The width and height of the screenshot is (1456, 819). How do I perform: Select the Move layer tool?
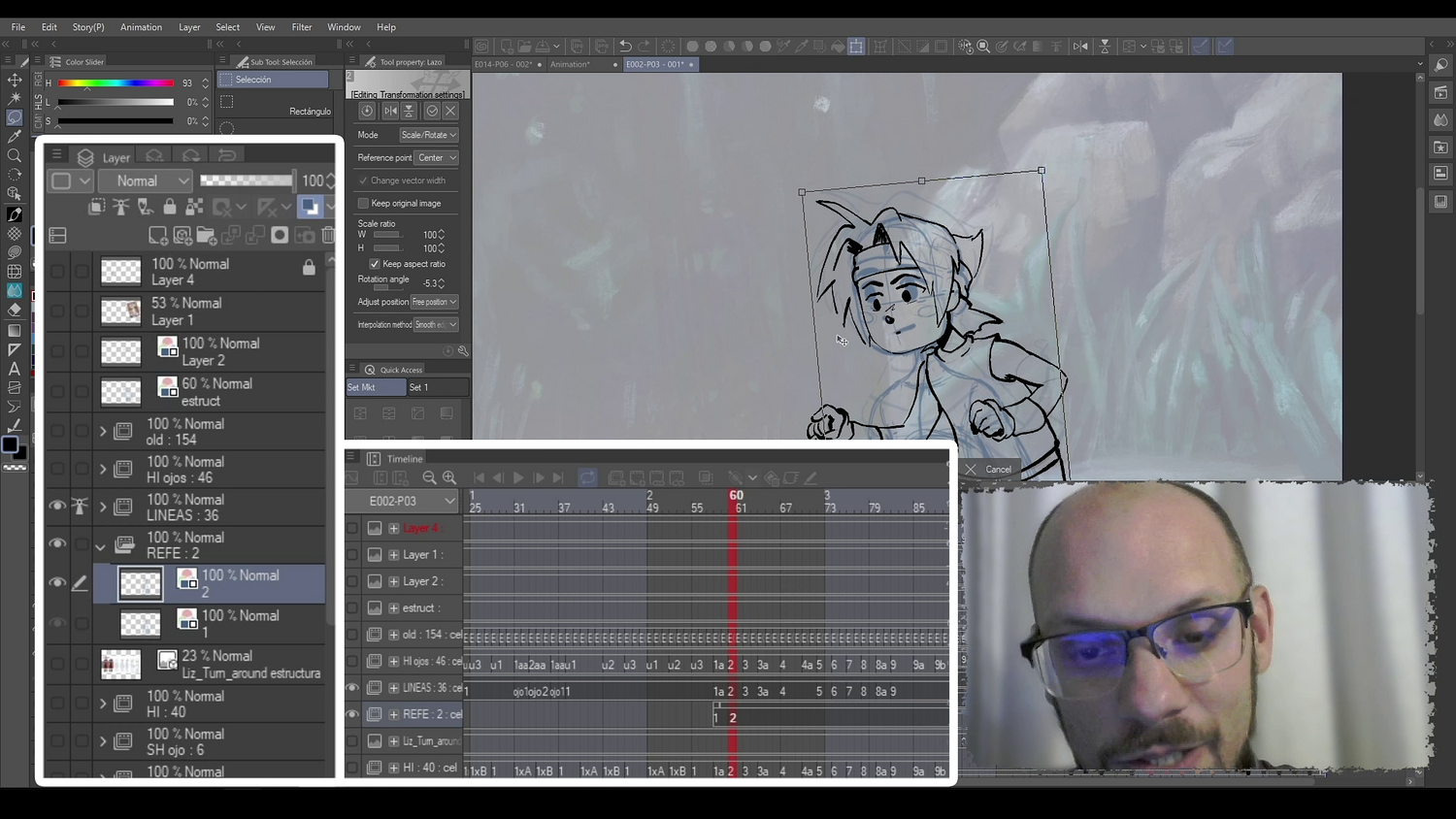click(x=15, y=80)
